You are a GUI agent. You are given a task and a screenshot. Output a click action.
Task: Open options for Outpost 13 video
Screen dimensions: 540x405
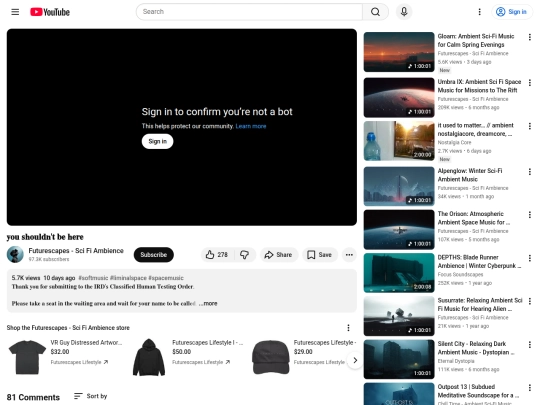pyautogui.click(x=530, y=387)
